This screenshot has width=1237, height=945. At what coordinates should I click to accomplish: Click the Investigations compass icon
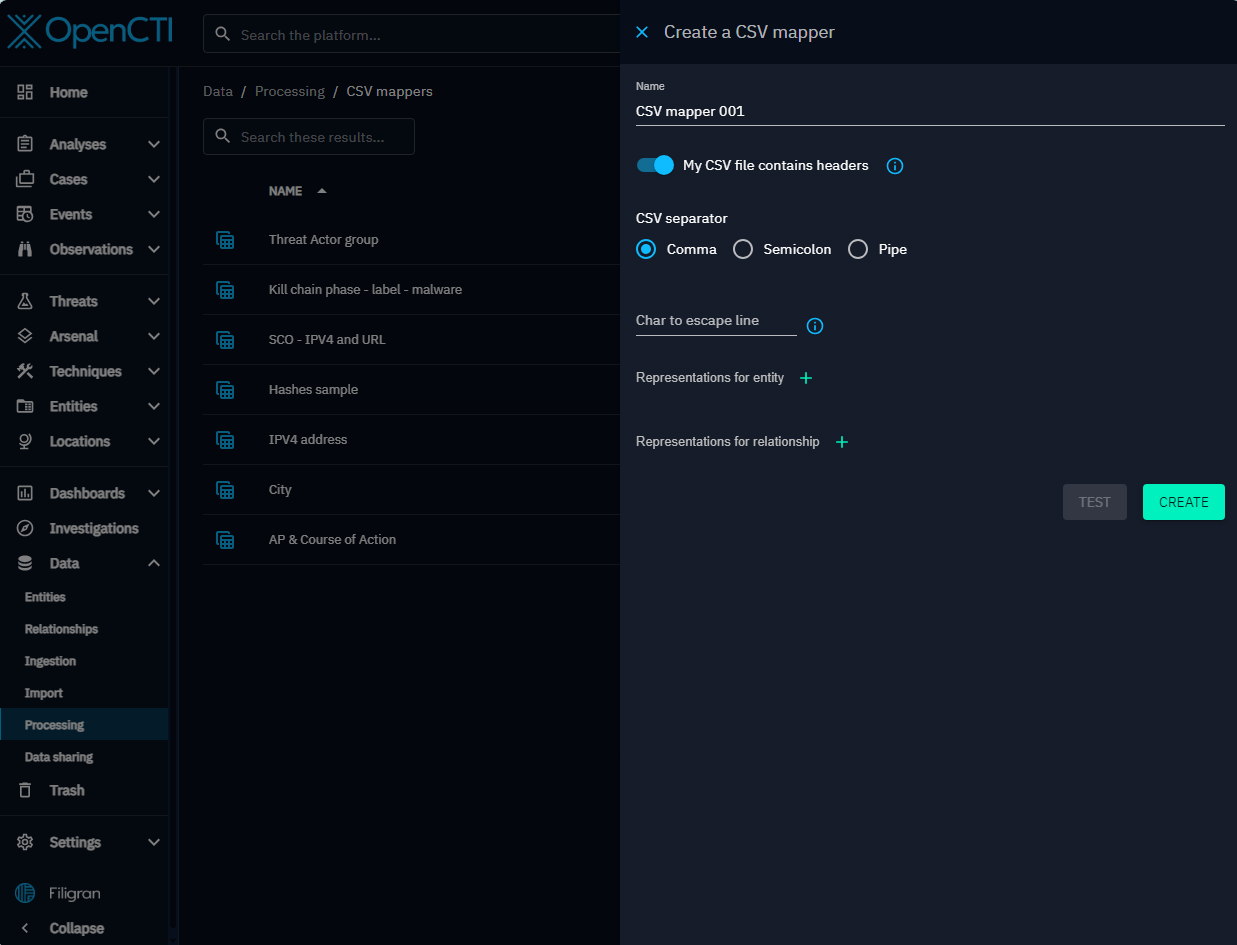26,528
